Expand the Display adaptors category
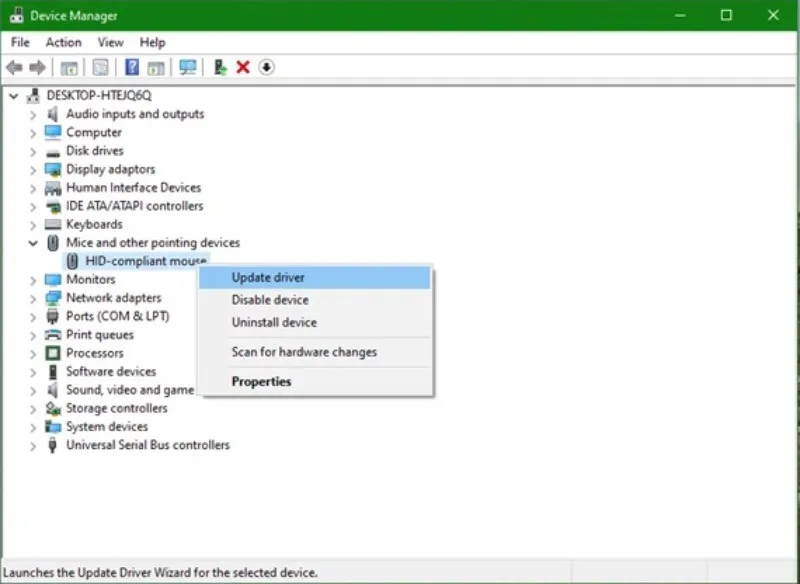 [31, 169]
